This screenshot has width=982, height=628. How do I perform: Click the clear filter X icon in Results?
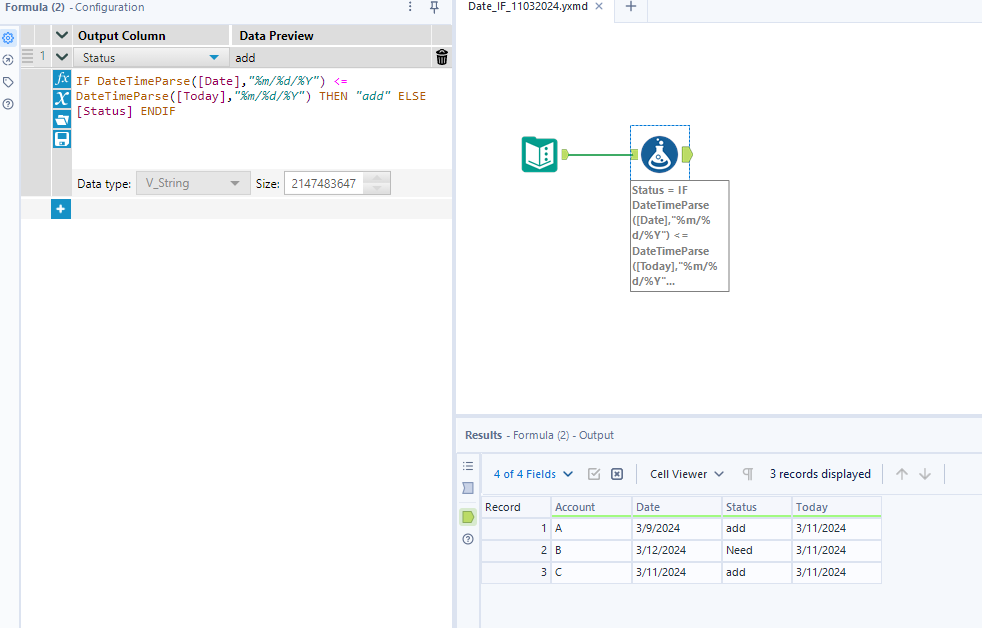point(617,474)
